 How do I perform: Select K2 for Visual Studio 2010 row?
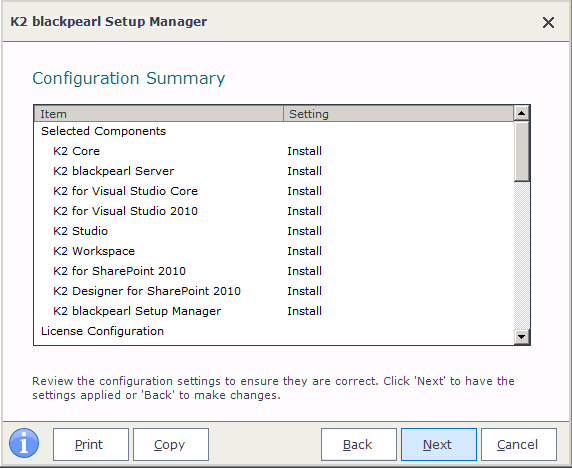274,211
